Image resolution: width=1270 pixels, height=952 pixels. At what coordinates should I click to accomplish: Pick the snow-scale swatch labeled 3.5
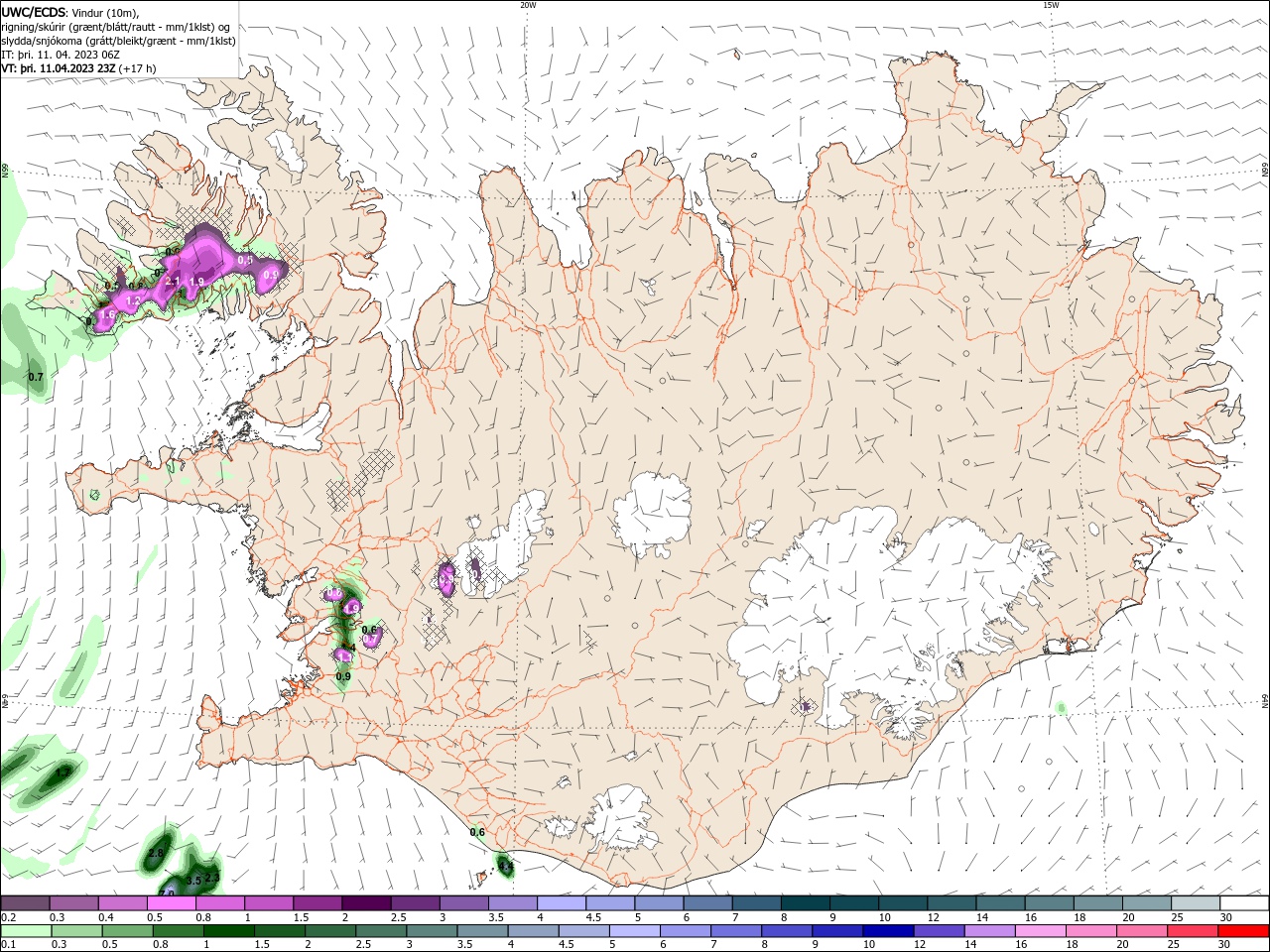511,903
